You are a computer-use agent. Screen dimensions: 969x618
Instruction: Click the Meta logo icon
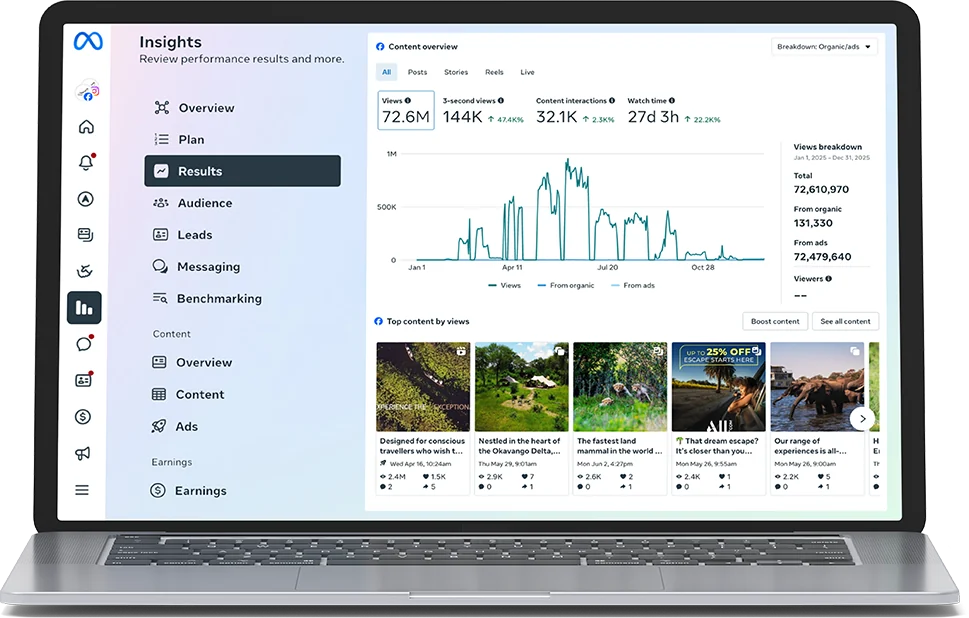point(88,41)
